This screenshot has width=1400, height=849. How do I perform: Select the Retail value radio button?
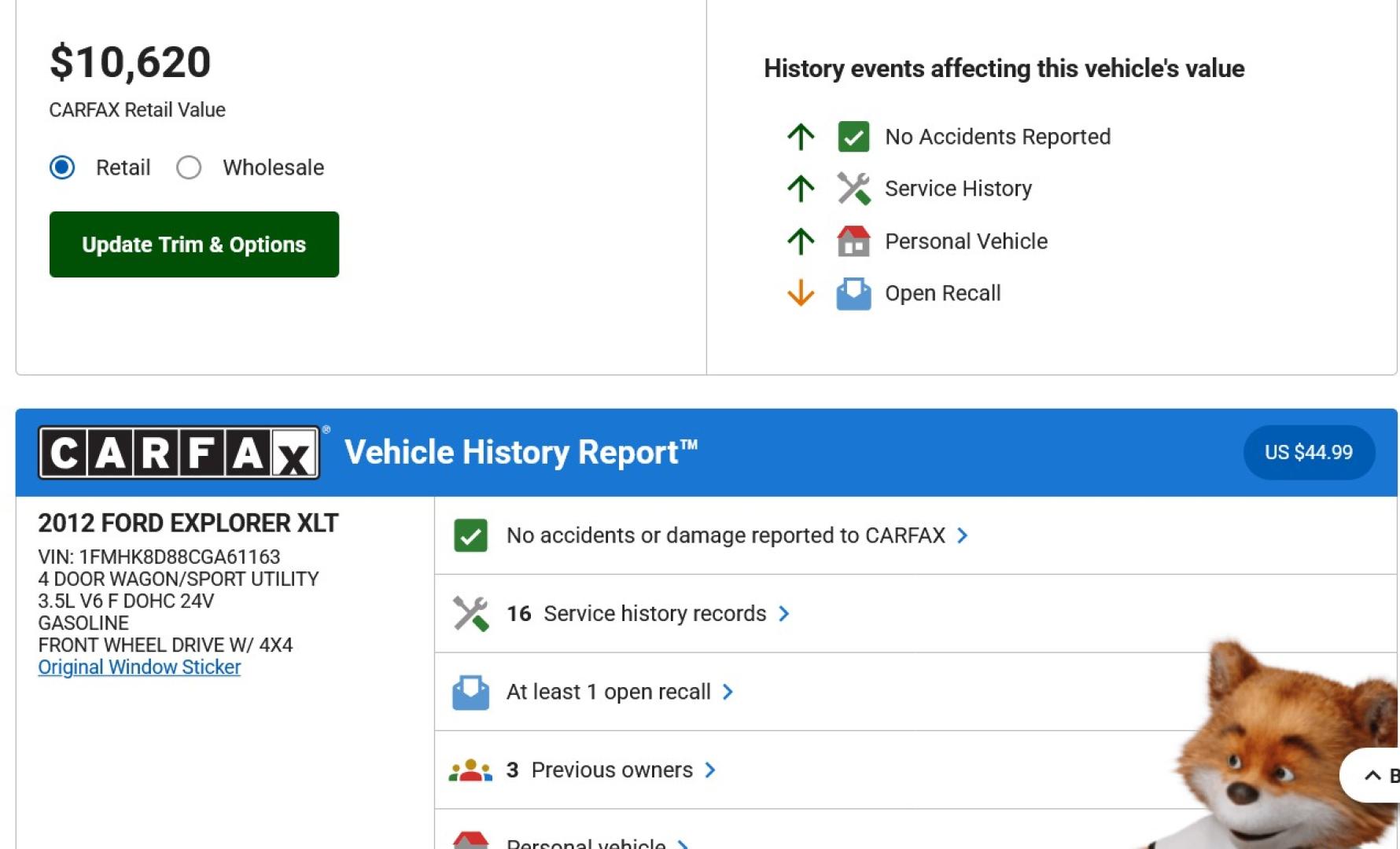point(62,167)
